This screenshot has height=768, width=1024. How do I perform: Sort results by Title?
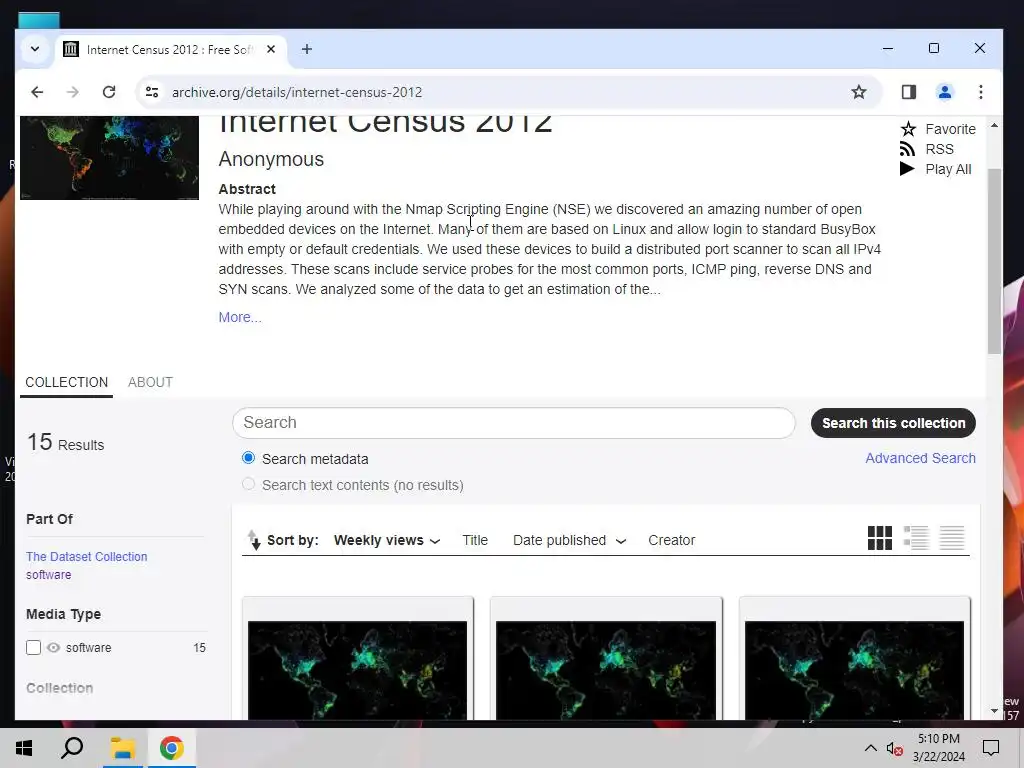[475, 540]
